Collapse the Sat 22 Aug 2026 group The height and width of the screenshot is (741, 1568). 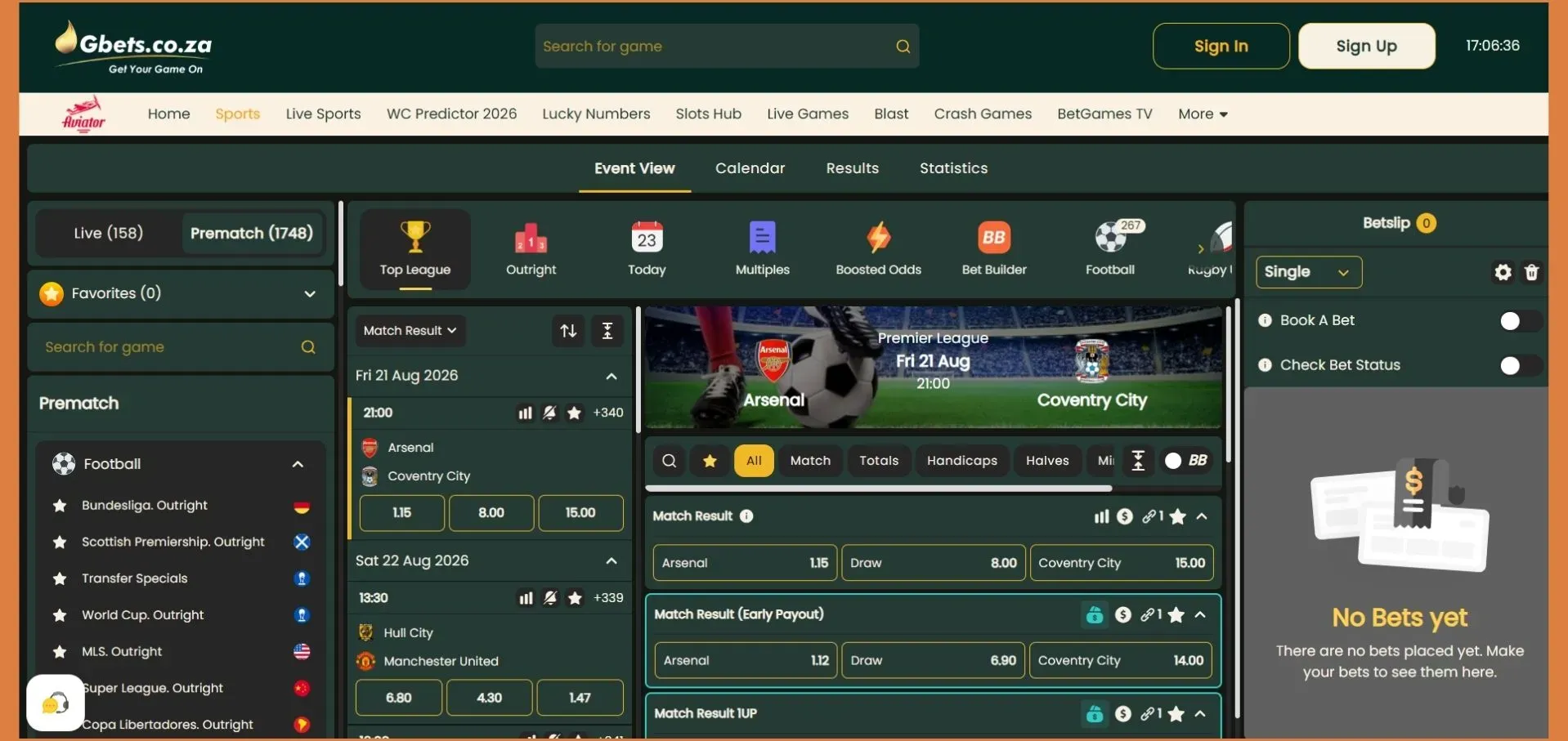(x=611, y=561)
